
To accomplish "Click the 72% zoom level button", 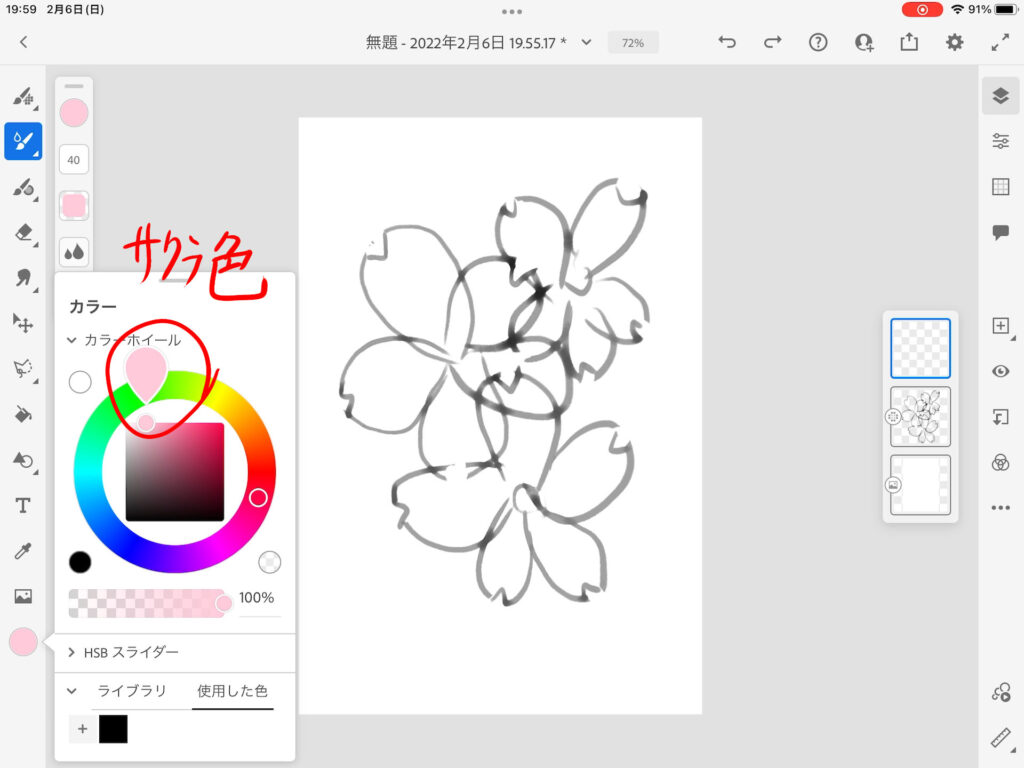I will (633, 43).
